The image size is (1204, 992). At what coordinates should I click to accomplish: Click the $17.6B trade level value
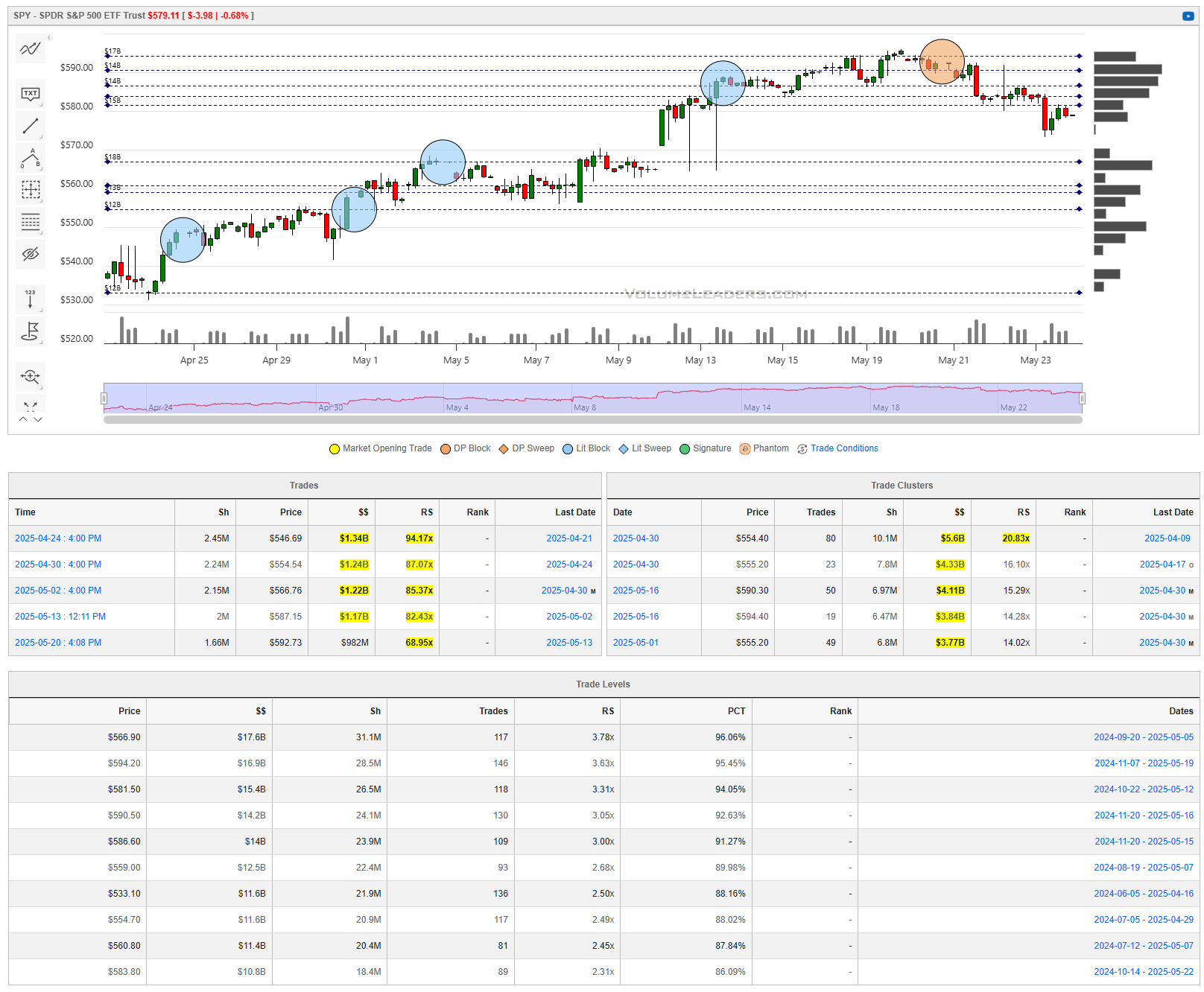(251, 737)
